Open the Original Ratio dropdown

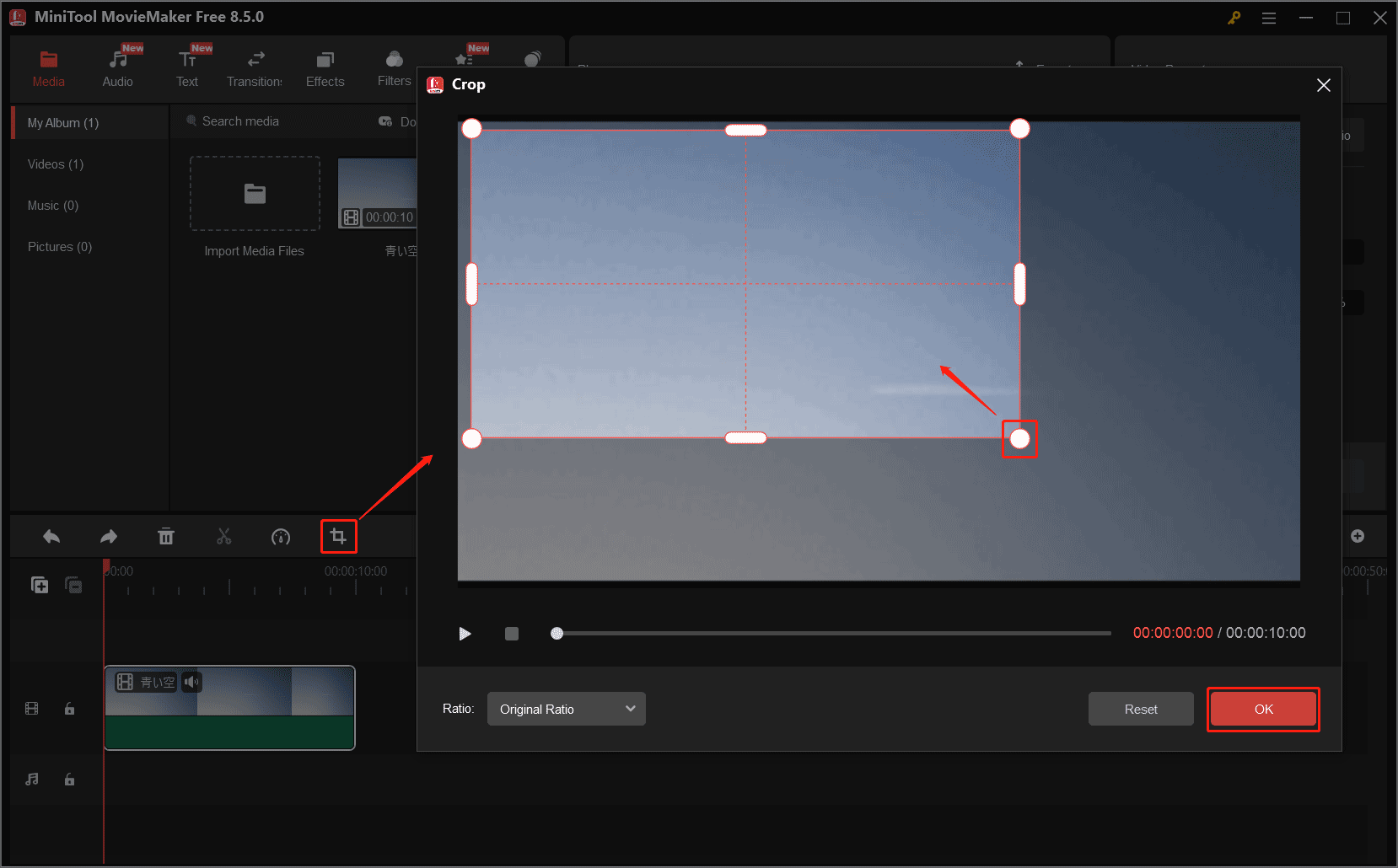566,709
